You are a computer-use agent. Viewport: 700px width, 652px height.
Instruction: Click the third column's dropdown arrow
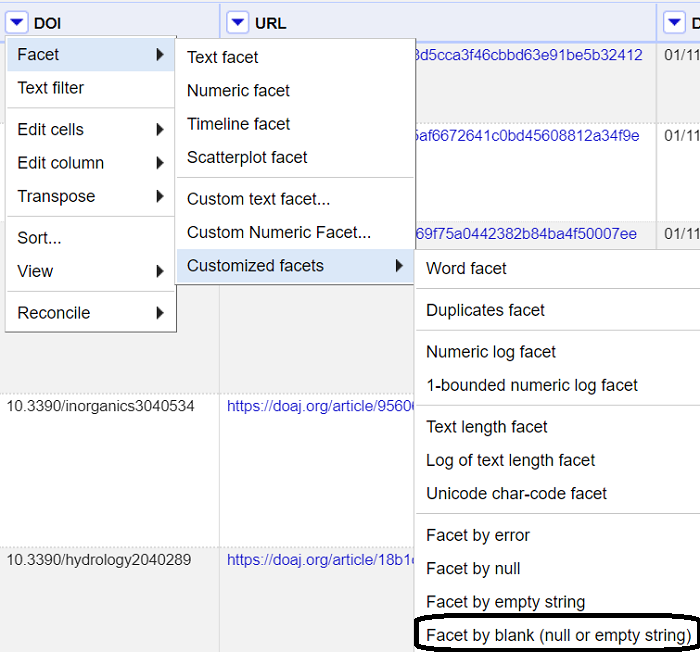(674, 23)
